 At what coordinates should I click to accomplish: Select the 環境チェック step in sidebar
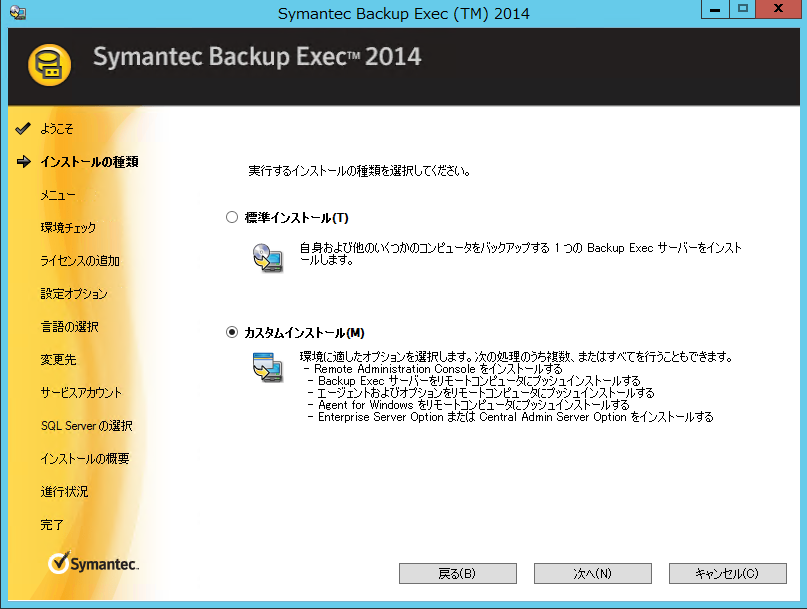[68, 228]
